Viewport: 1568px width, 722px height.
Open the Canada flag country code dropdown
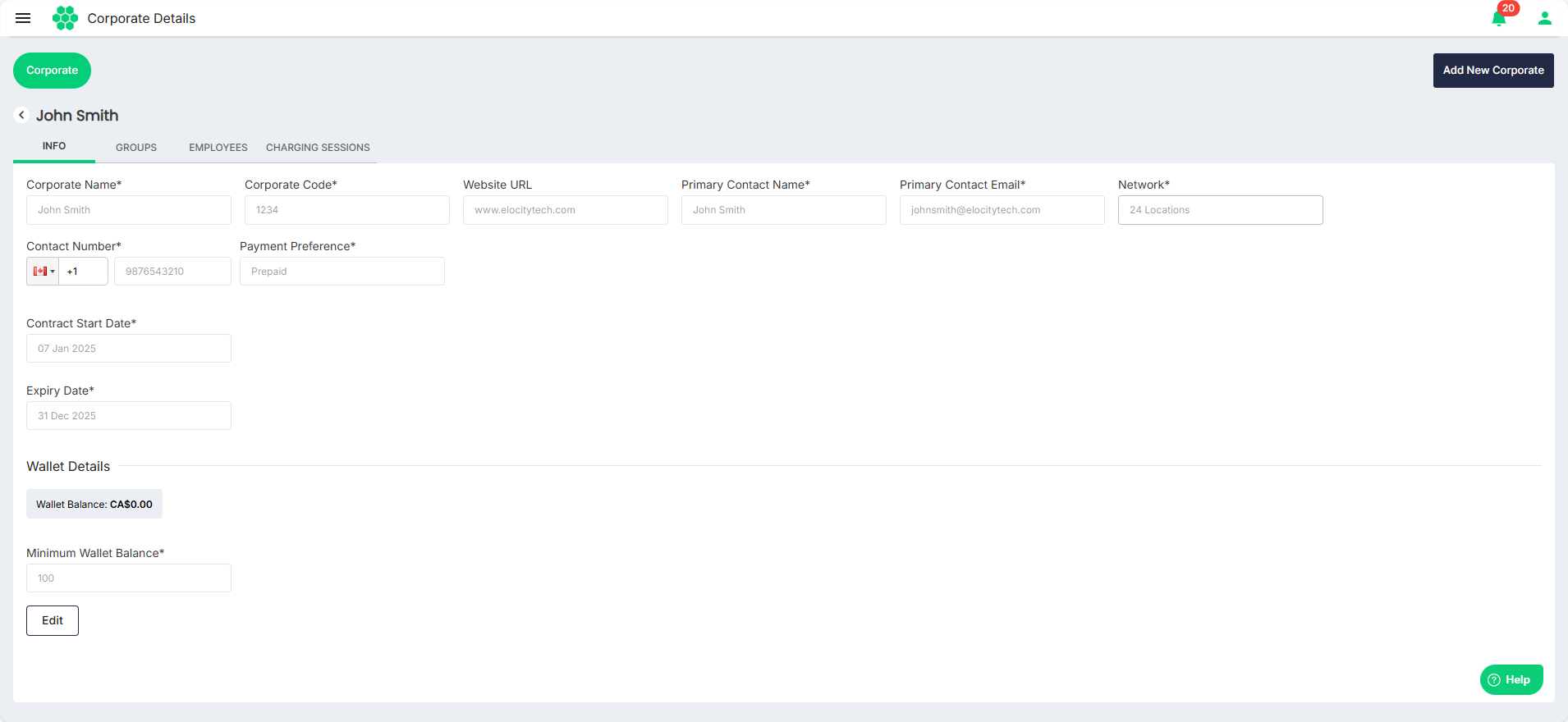click(x=43, y=272)
